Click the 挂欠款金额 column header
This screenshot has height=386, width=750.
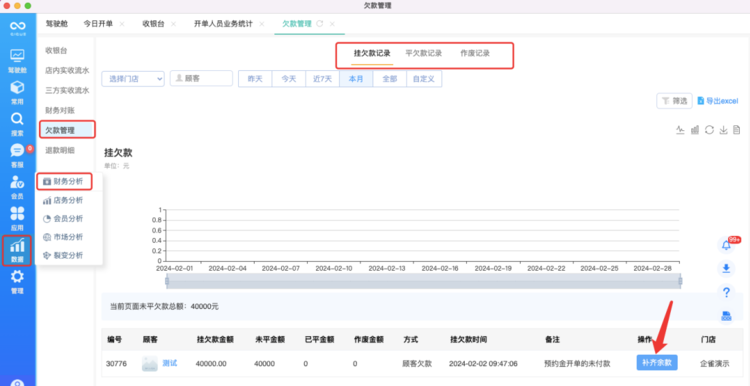(x=215, y=340)
